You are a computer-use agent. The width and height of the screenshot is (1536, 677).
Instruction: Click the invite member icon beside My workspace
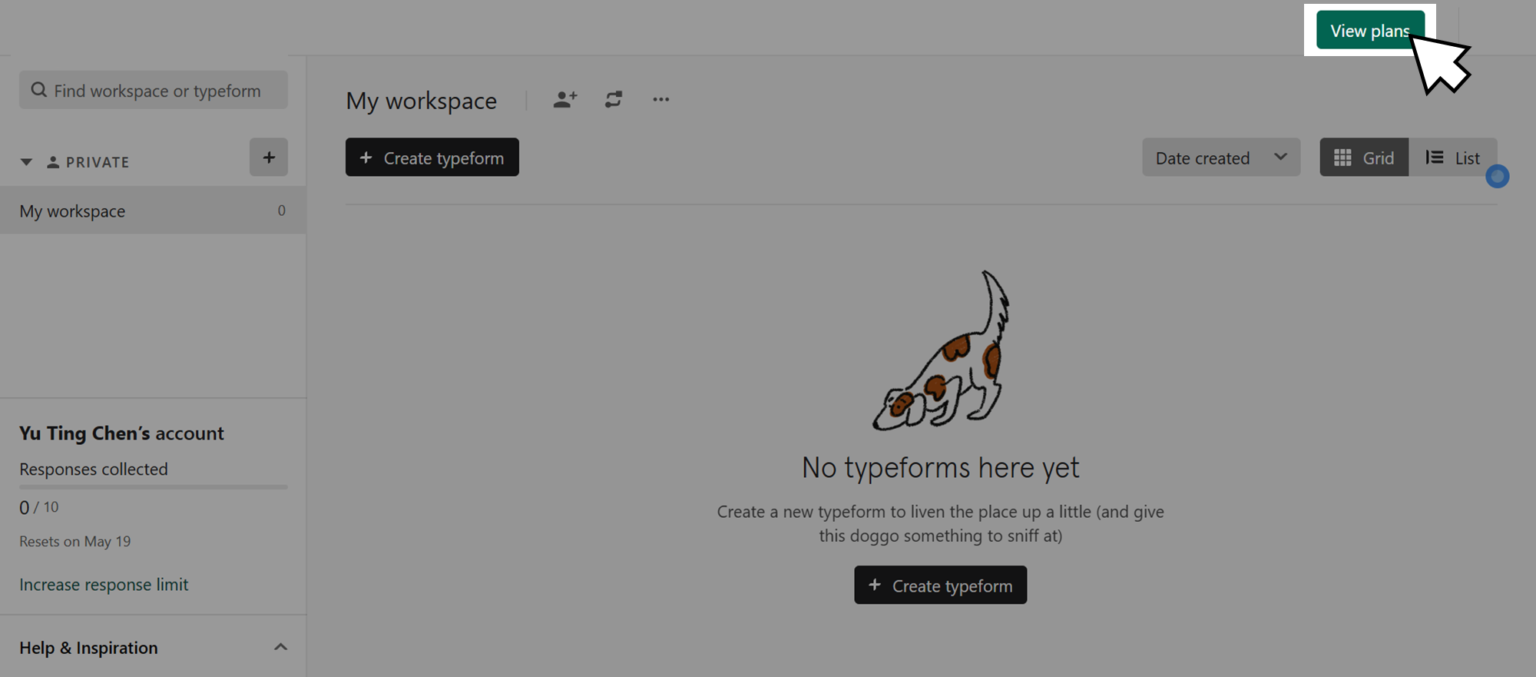(565, 99)
